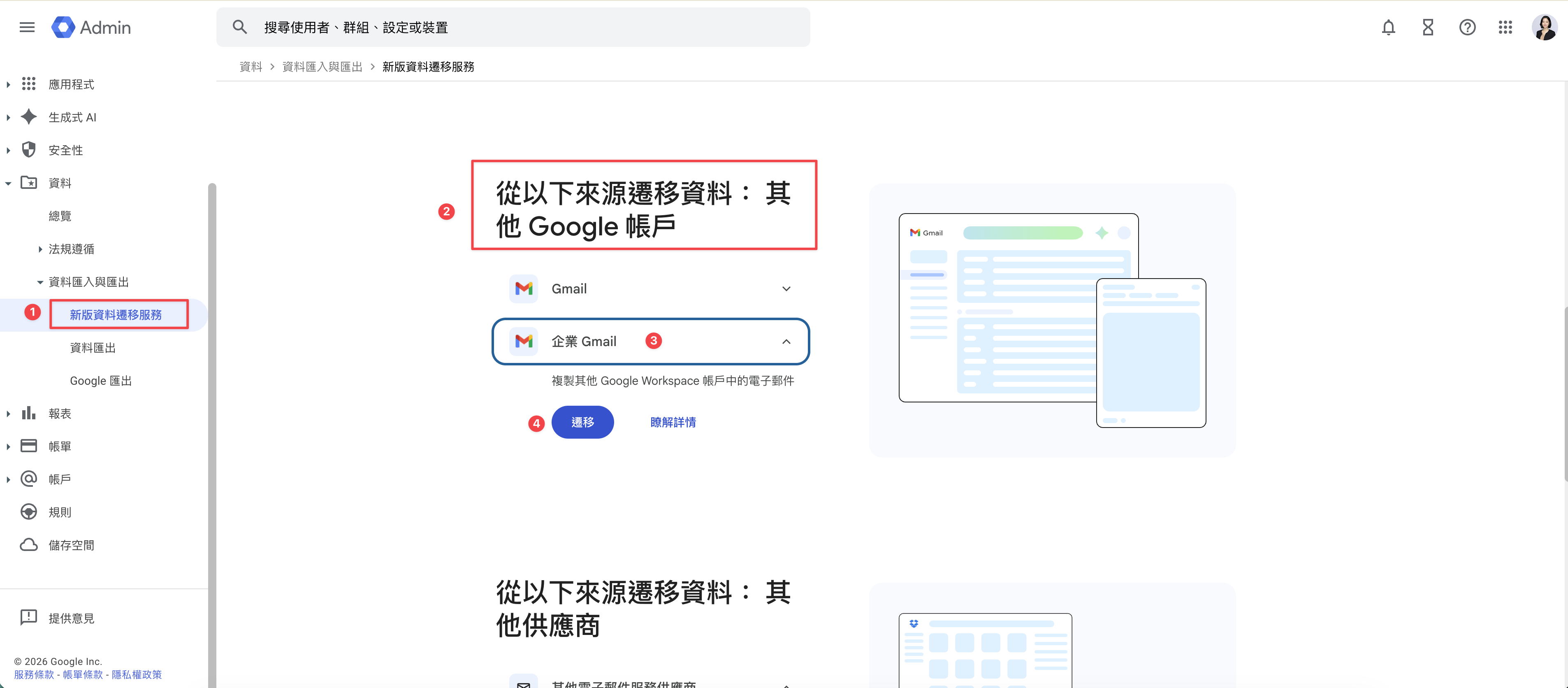The image size is (1568, 688).
Task: Expand the 報表 sidebar section
Action: (x=9, y=414)
